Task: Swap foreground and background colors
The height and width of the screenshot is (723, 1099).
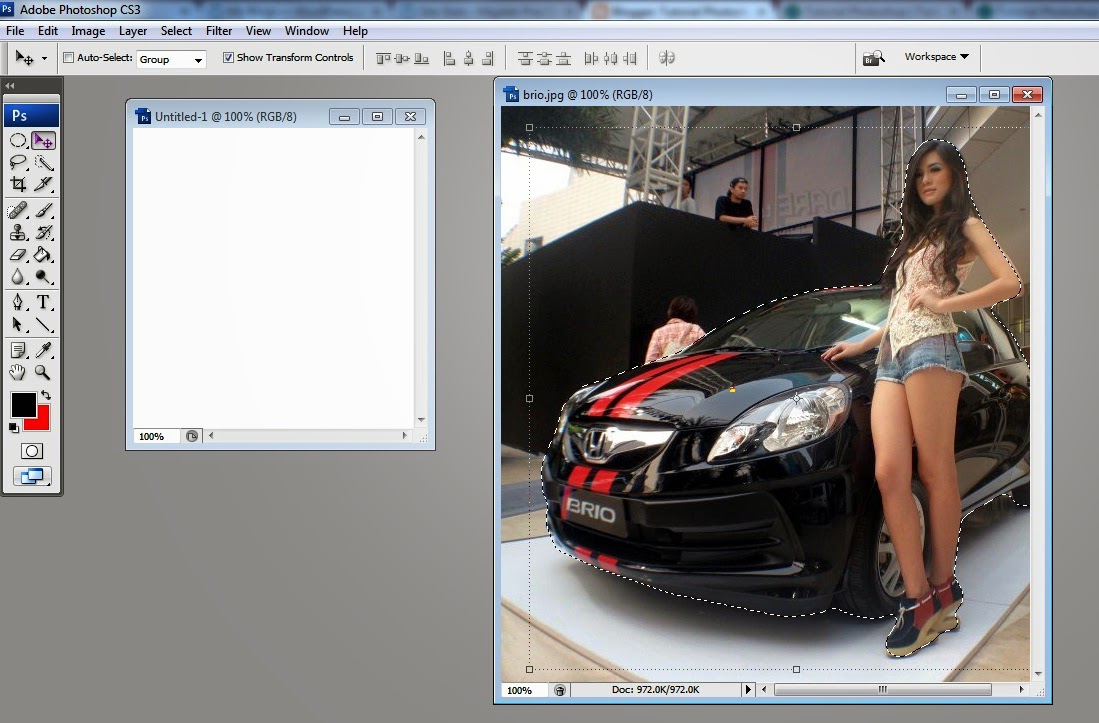Action: (46, 395)
